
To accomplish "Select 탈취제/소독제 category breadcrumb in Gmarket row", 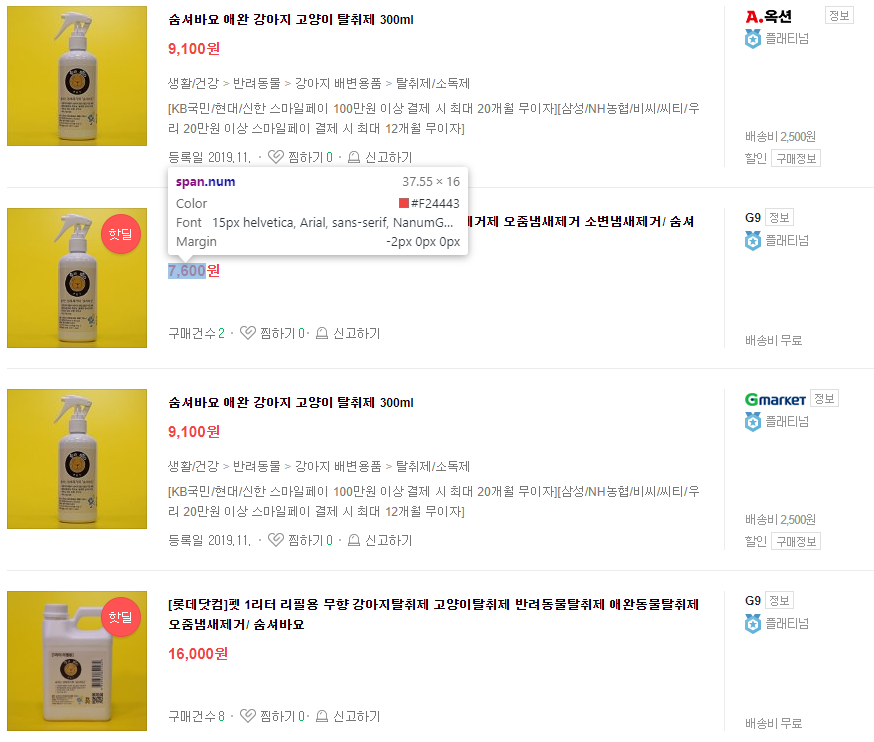I will coord(433,467).
